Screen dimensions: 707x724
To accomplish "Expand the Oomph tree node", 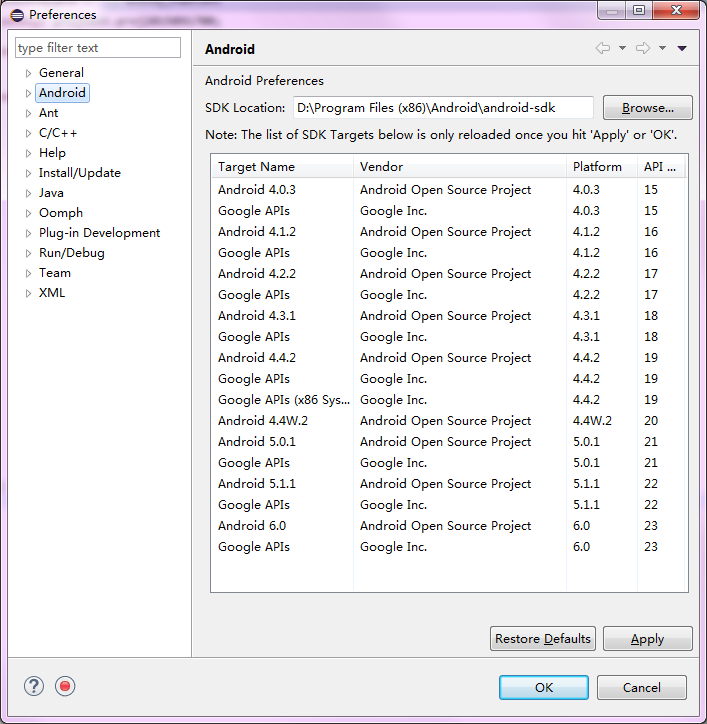I will point(28,213).
